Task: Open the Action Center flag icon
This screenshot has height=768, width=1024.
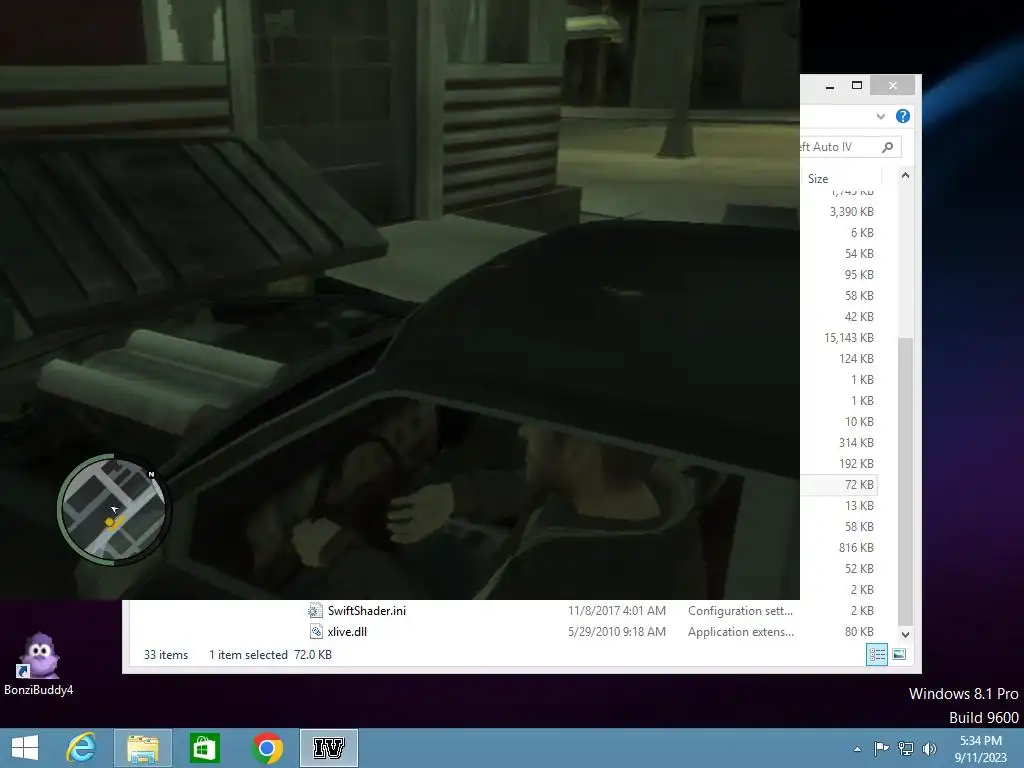Action: tap(881, 748)
